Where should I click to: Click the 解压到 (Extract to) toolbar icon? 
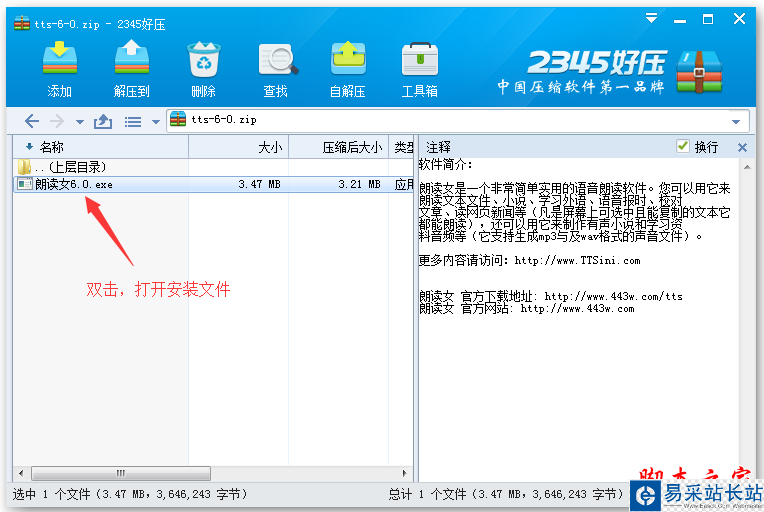(132, 59)
